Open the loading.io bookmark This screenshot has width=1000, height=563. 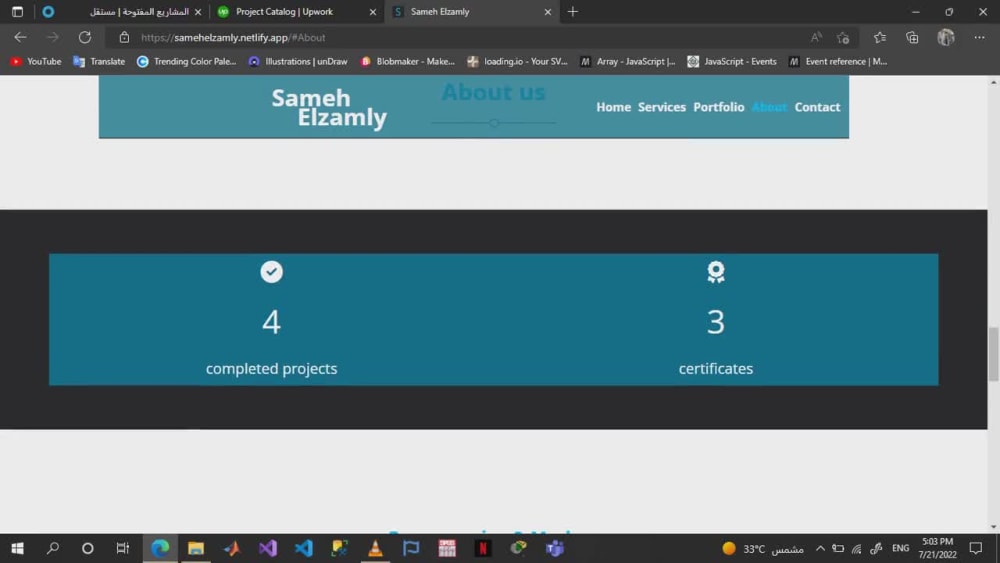[x=517, y=61]
